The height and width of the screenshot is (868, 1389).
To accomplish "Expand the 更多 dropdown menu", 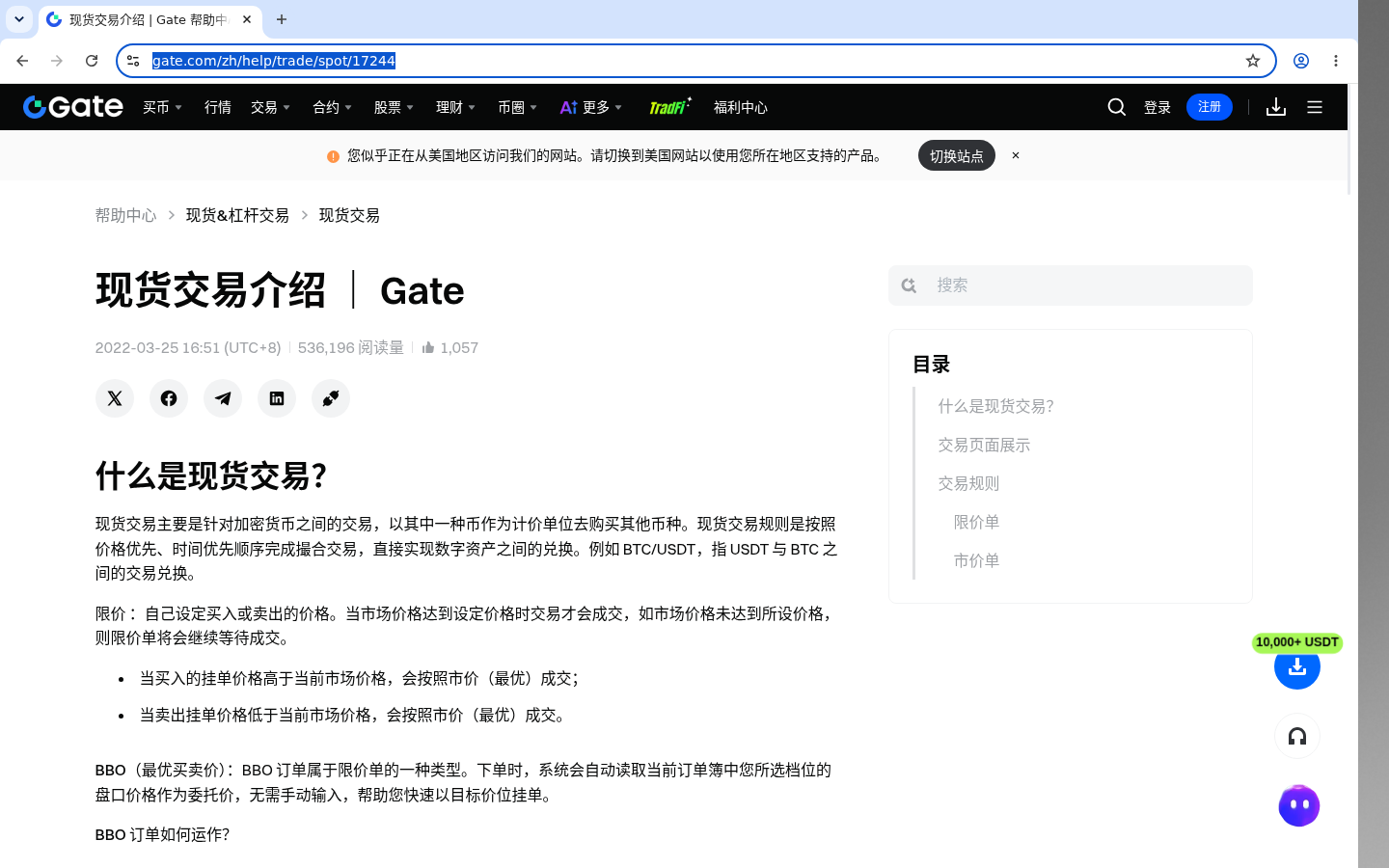I will (x=591, y=107).
